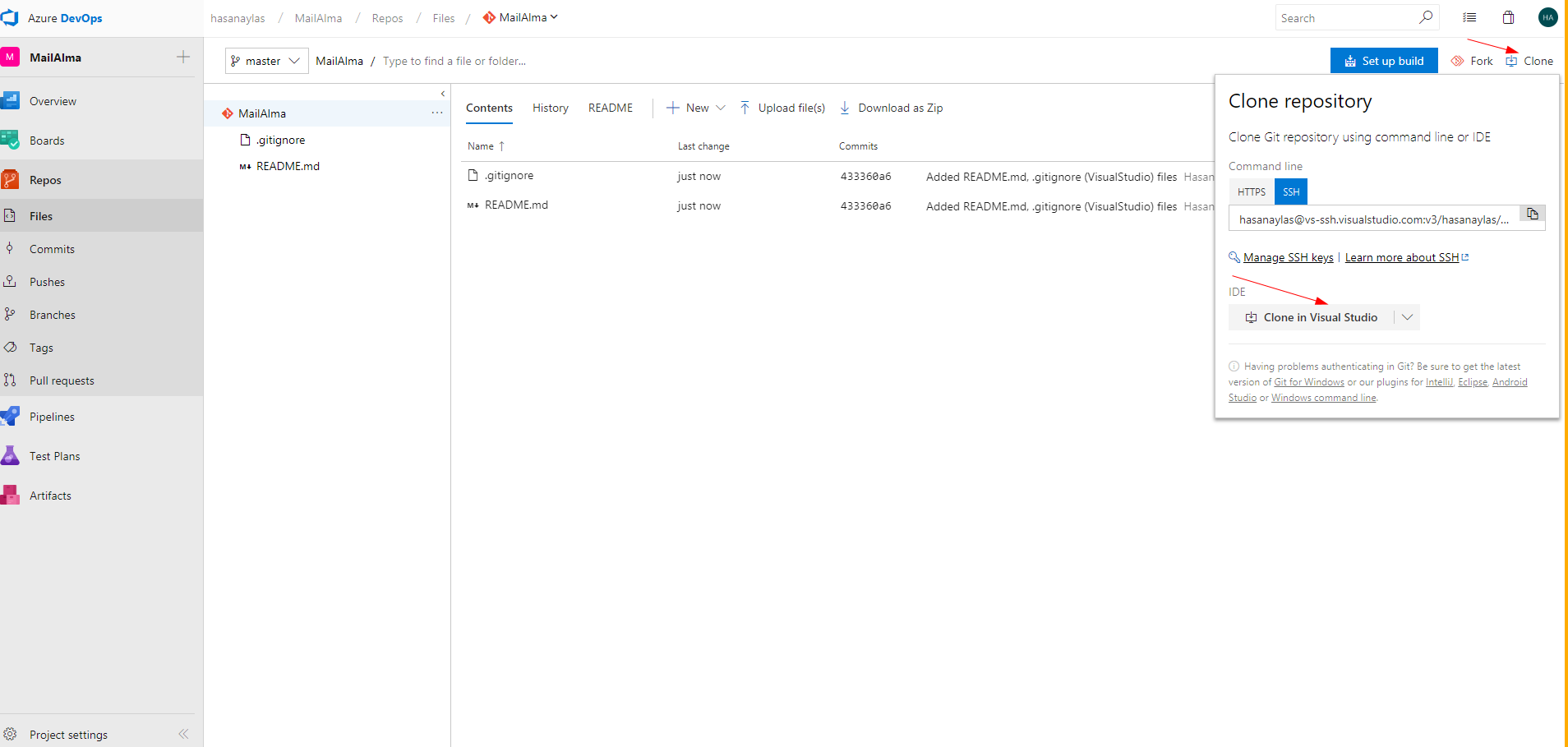Click Clone in Visual Studio button

pos(1312,317)
